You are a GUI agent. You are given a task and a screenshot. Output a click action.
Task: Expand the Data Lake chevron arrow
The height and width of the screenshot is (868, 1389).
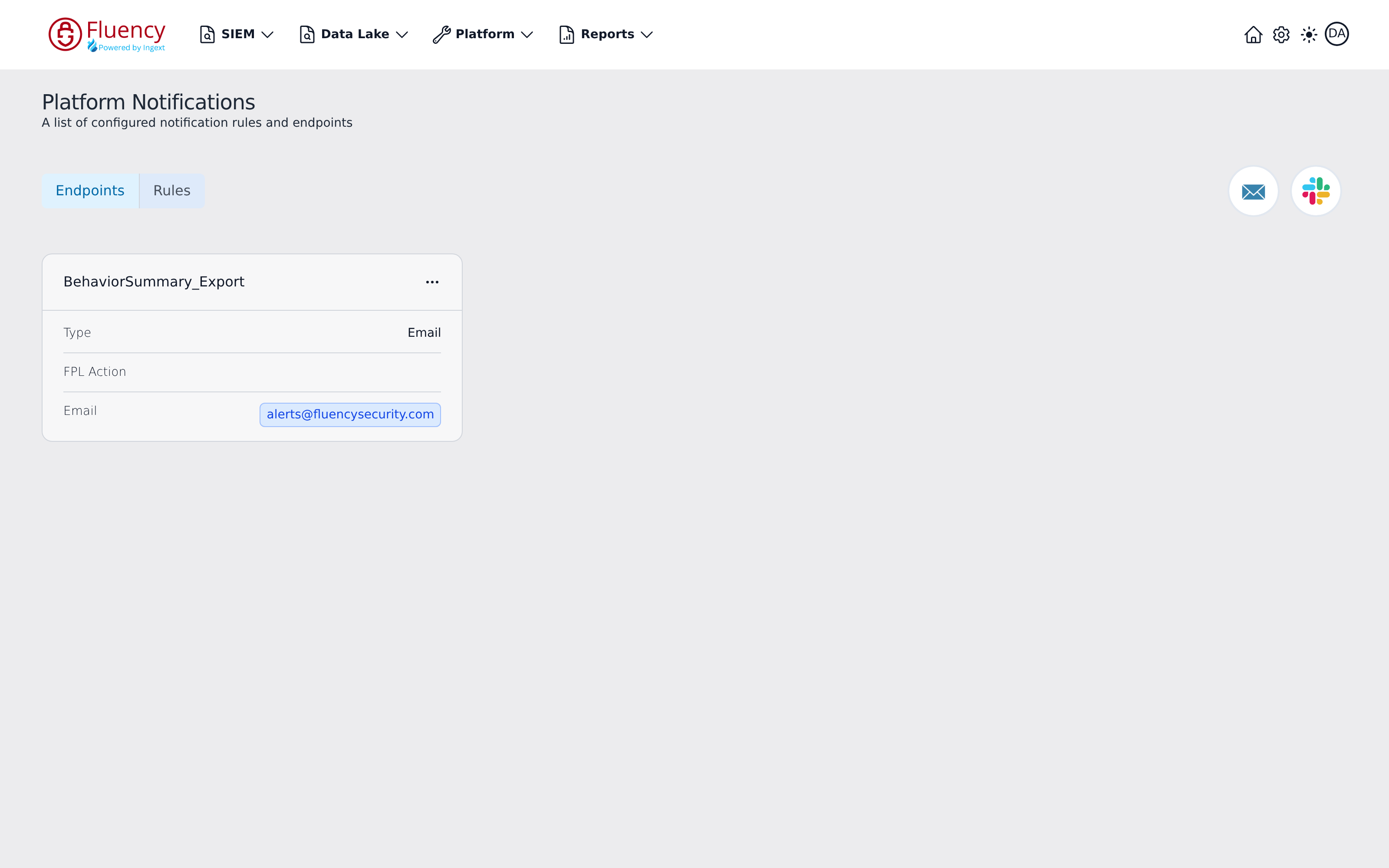(402, 35)
